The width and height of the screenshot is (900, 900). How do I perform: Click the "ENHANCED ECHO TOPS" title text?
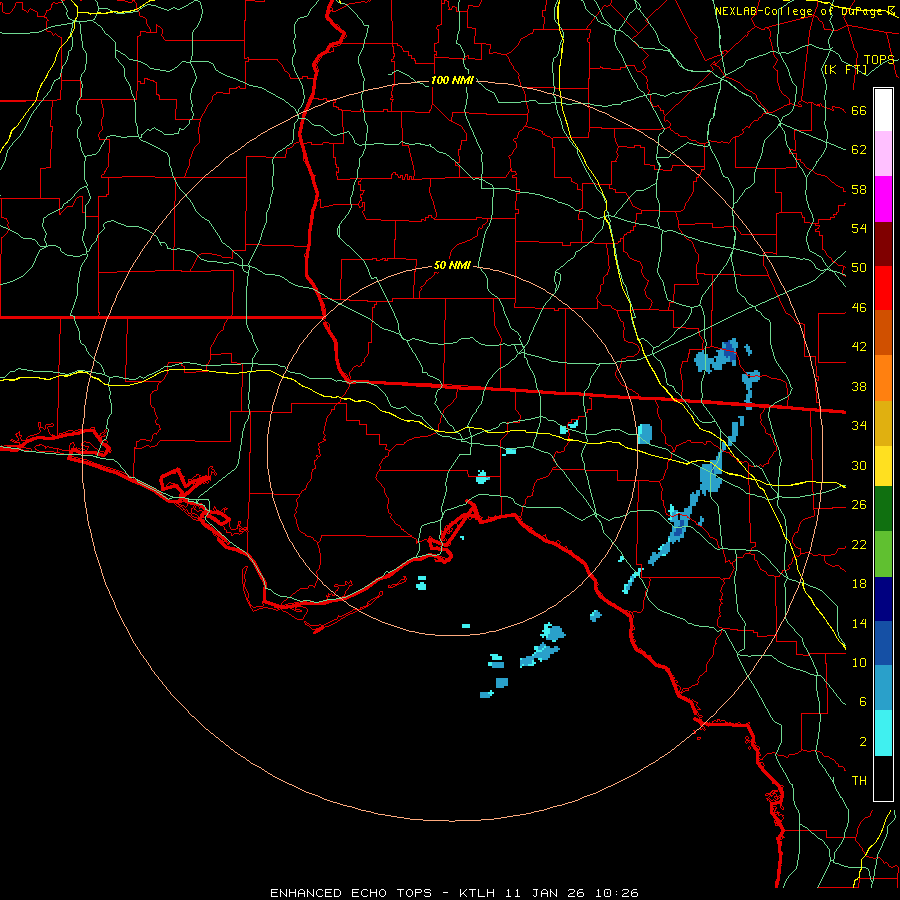[351, 893]
